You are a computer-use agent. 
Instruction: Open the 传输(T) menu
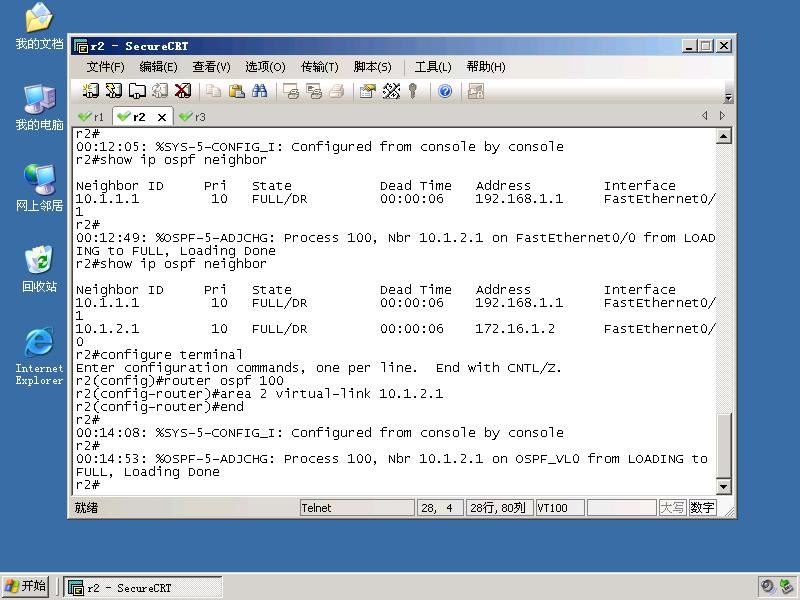point(320,67)
